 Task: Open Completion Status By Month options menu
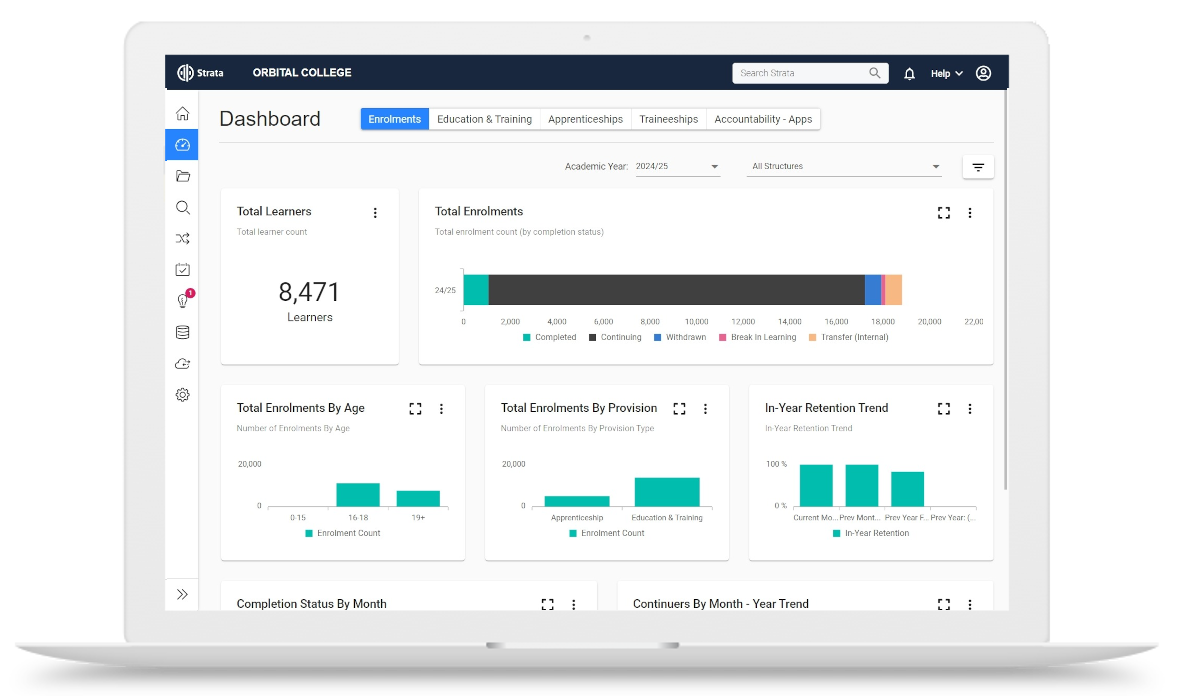click(574, 604)
